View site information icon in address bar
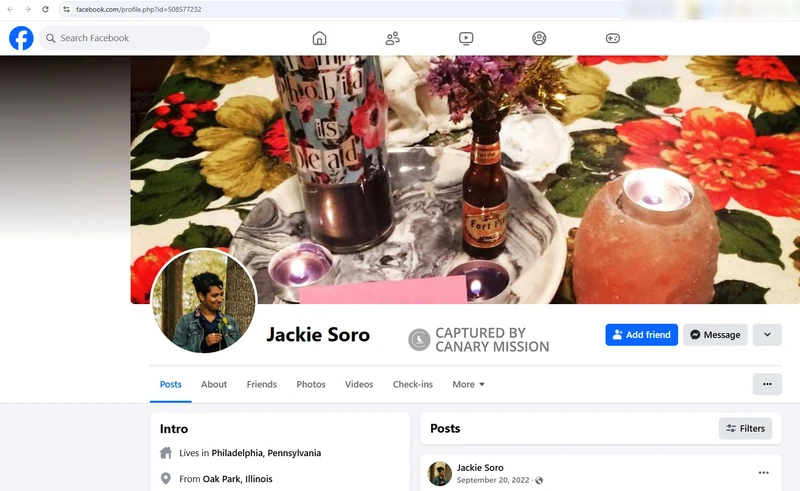The width and height of the screenshot is (800, 491). (x=66, y=9)
